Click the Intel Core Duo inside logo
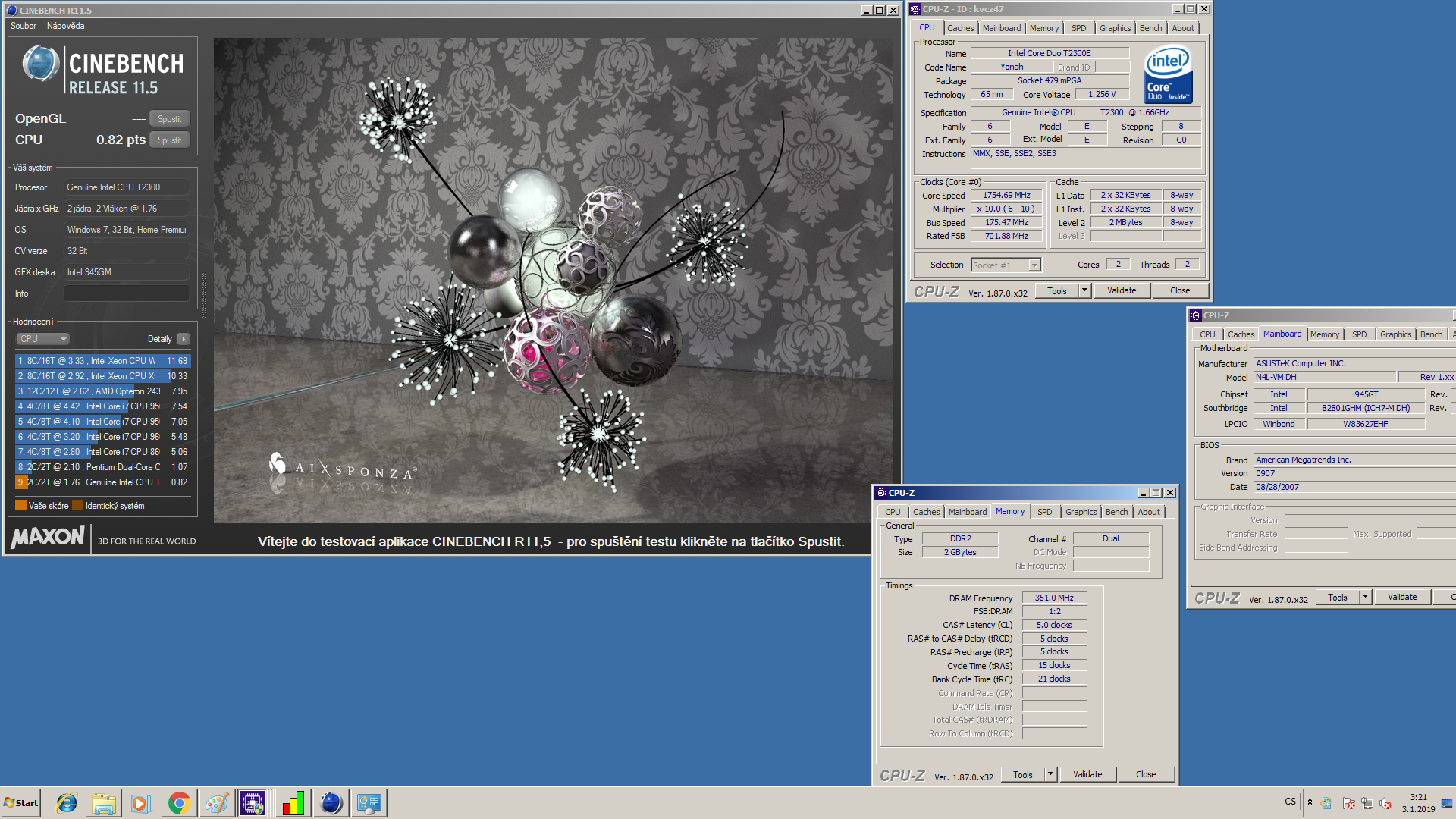Image resolution: width=1456 pixels, height=819 pixels. 1168,74
